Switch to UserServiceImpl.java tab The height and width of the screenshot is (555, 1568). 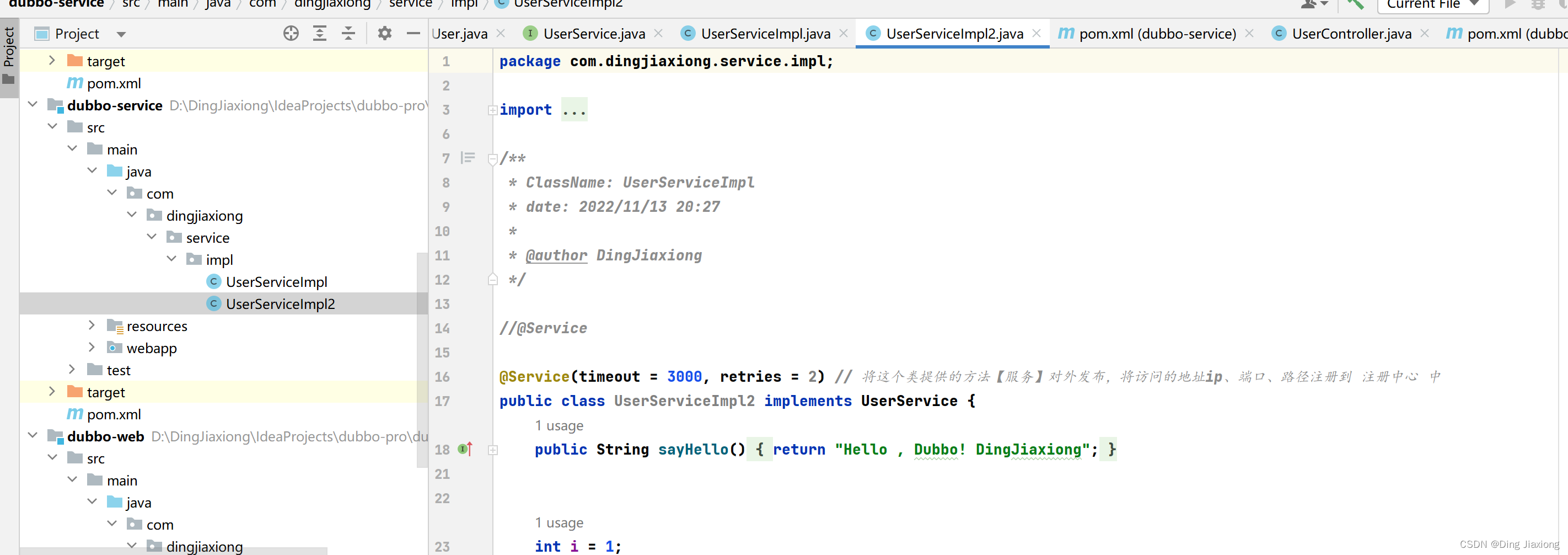click(x=765, y=34)
